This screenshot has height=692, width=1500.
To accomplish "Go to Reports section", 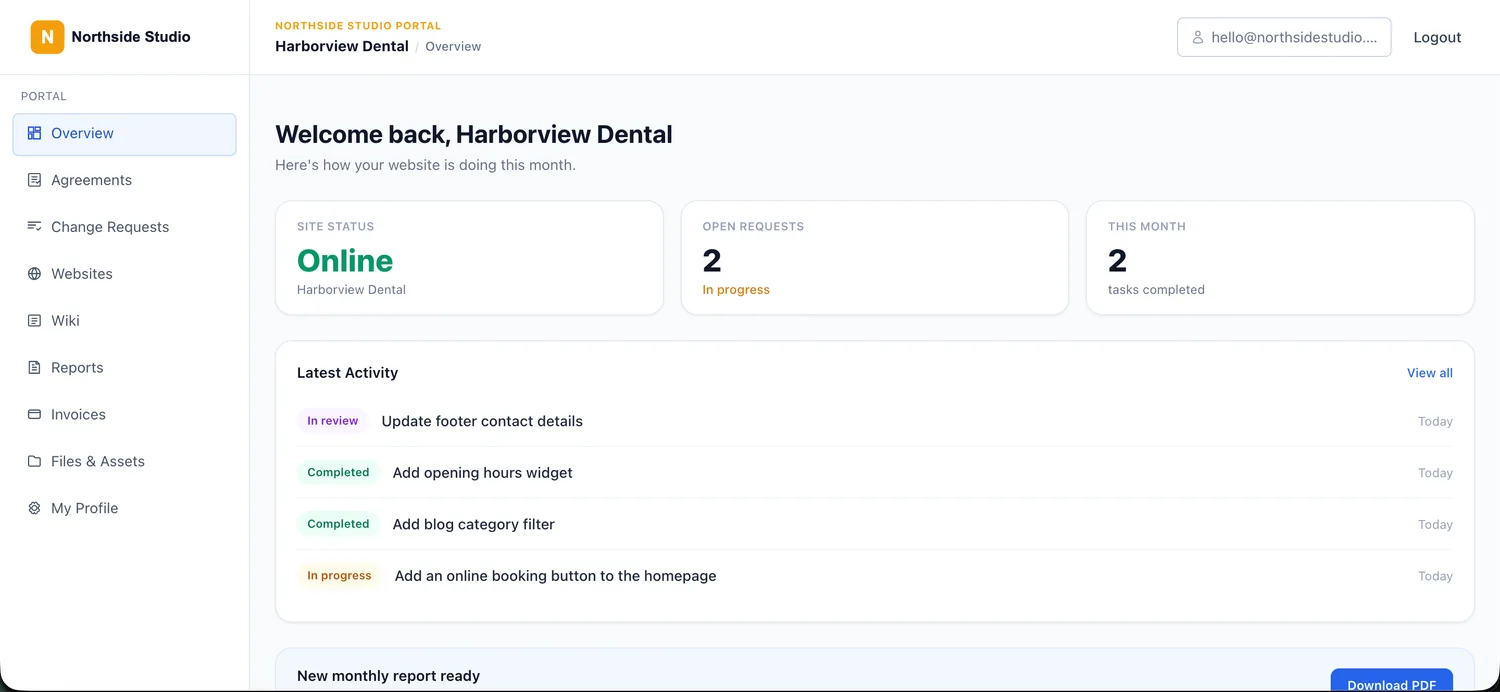I will 124,368.
